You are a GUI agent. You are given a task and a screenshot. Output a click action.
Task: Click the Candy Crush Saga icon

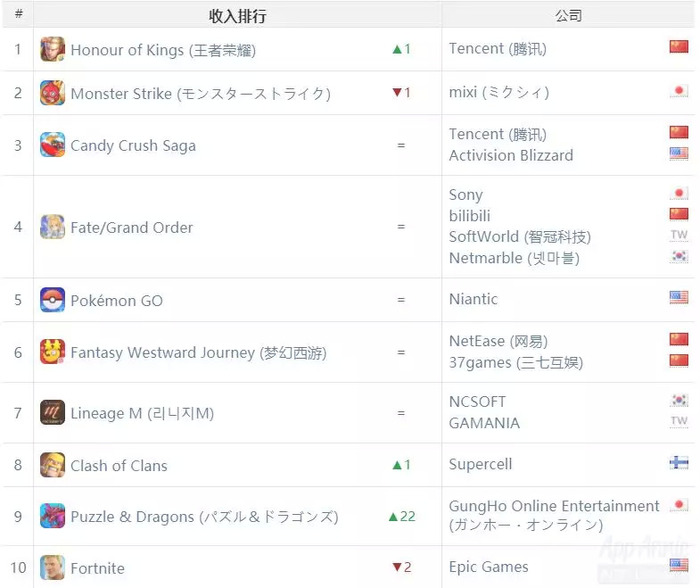click(x=52, y=145)
